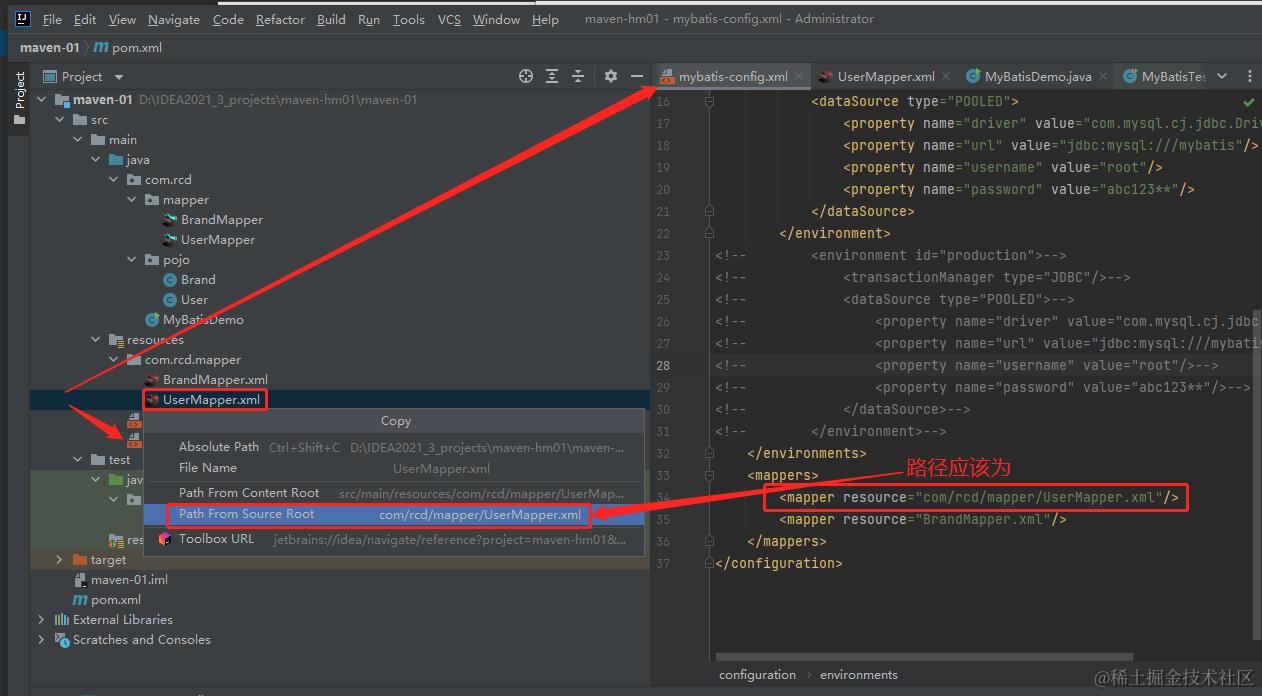Select the mybatis-config.xml tab
The height and width of the screenshot is (696, 1262).
point(733,76)
